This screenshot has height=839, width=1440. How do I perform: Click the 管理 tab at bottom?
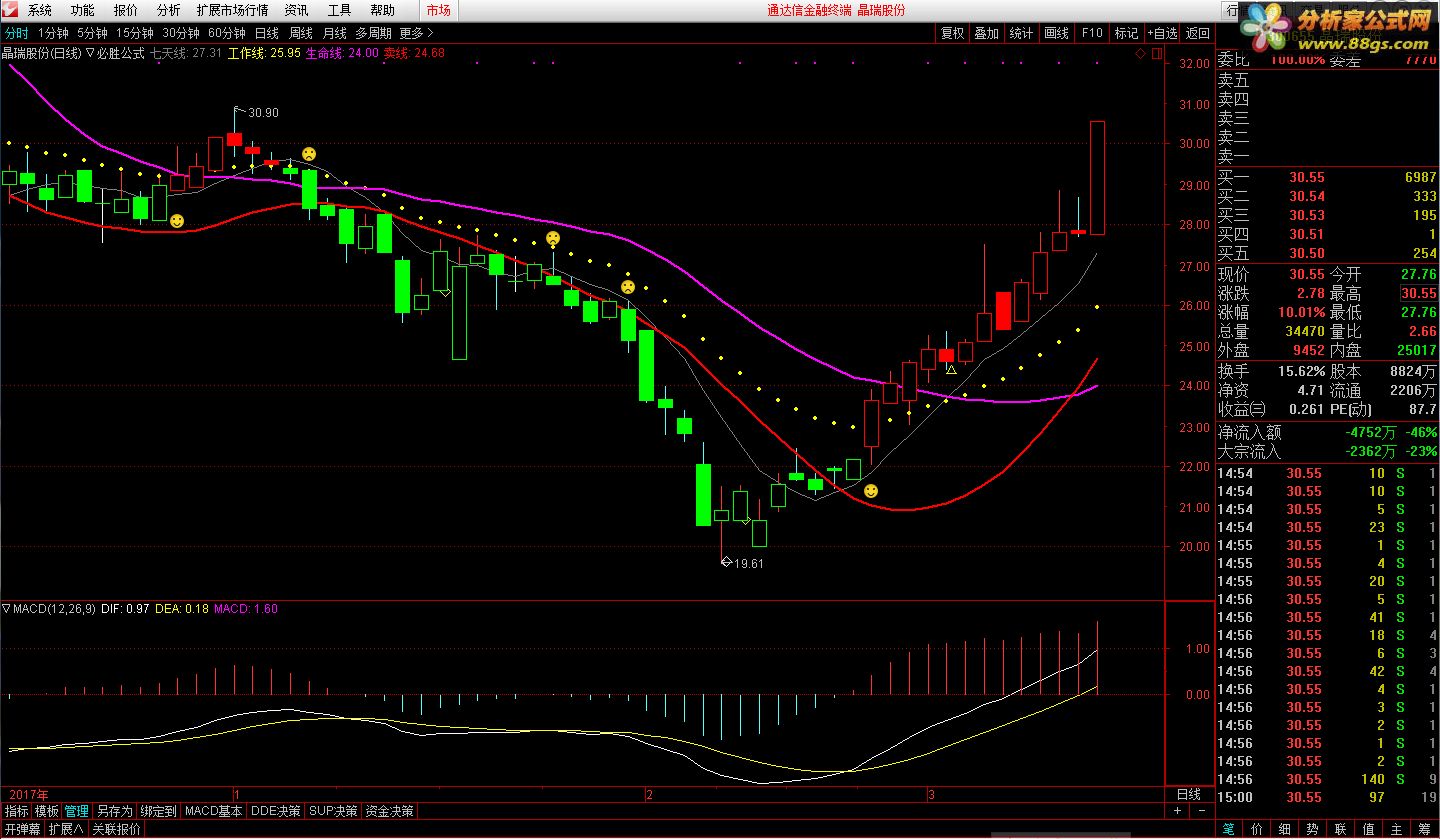77,811
